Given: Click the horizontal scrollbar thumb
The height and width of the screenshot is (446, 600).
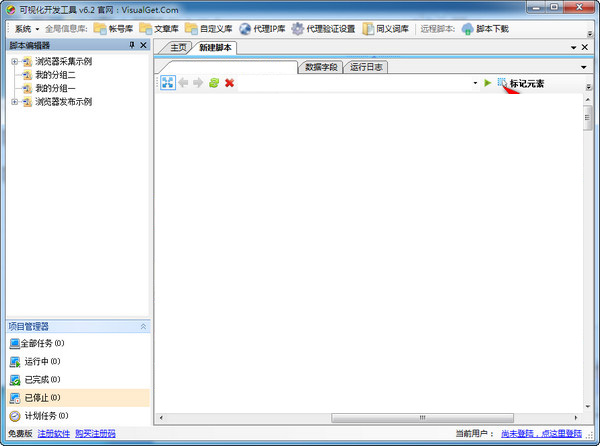Looking at the screenshot, I should tap(422, 418).
